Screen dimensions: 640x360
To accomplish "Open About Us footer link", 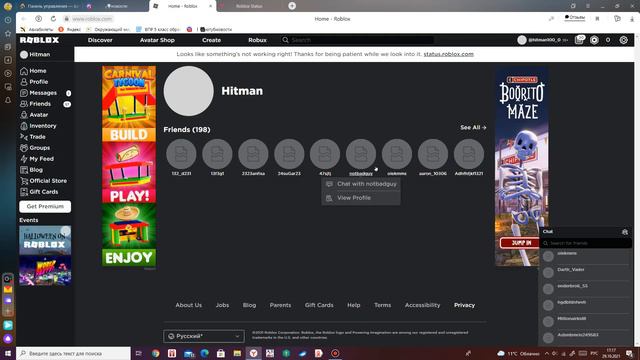I will [x=189, y=305].
